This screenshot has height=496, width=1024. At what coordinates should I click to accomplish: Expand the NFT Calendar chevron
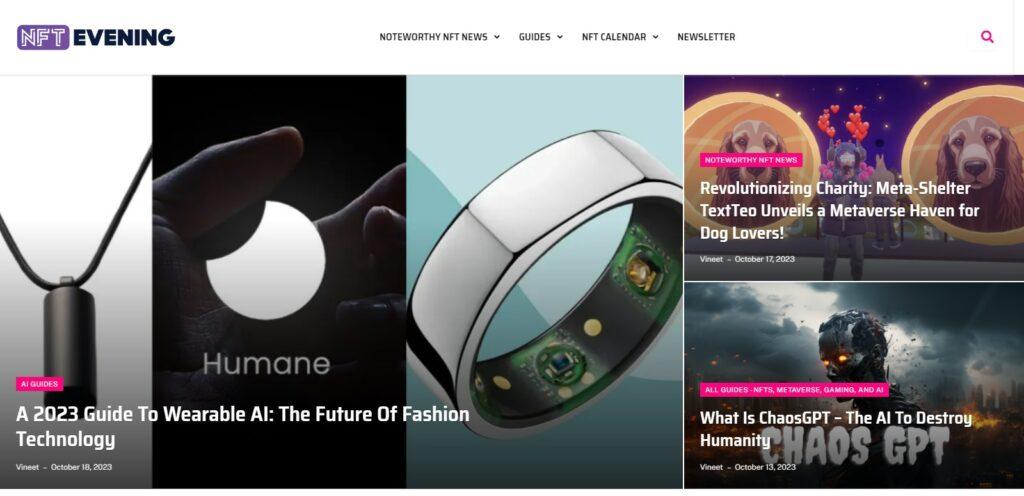655,37
